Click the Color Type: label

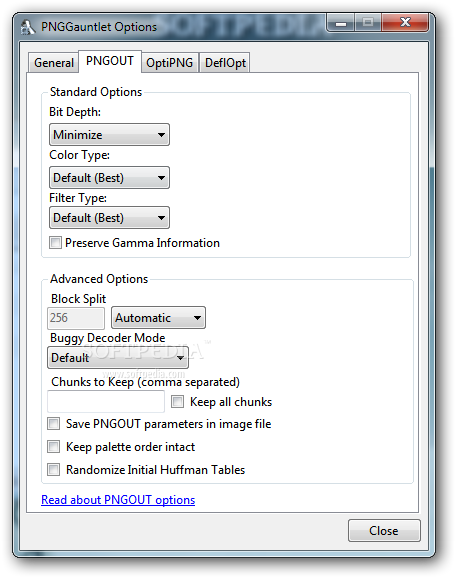(x=79, y=155)
